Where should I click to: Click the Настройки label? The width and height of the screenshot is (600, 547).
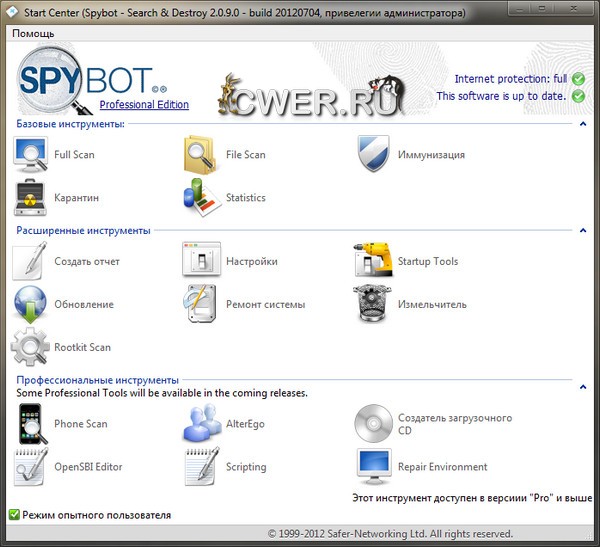[x=252, y=261]
